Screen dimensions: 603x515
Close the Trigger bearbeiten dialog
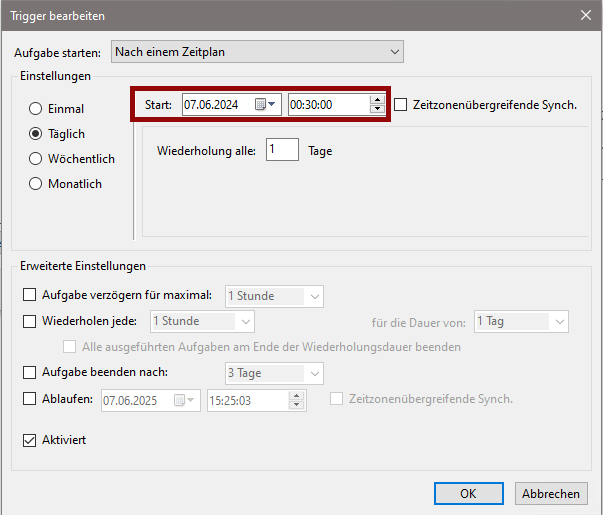coord(586,15)
